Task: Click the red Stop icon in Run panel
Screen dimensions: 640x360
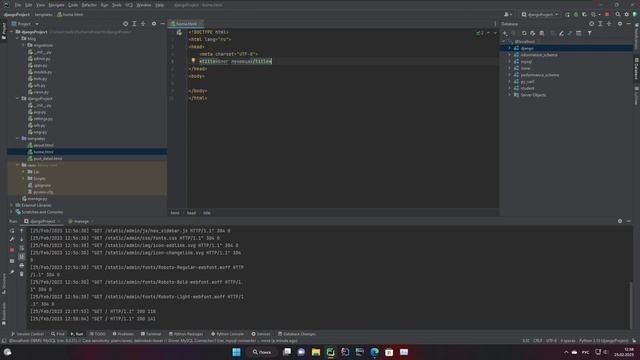Action: (x=12, y=249)
